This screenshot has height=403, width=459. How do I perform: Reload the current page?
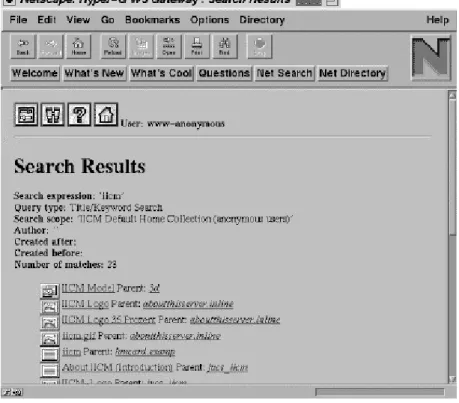pos(113,47)
